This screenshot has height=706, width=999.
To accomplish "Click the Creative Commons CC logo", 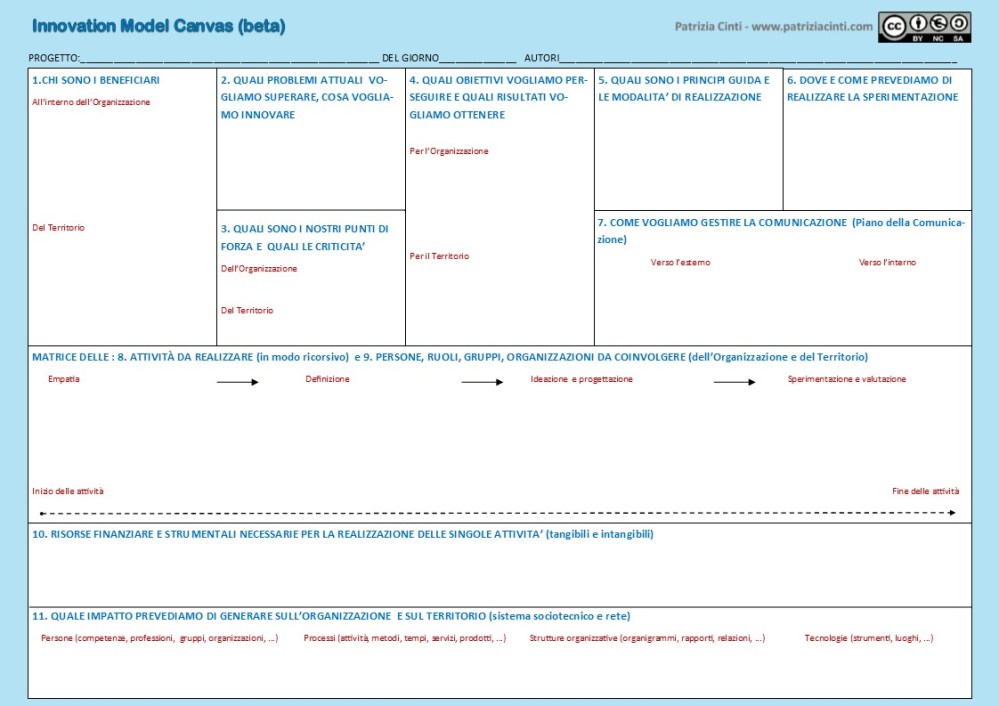I will [x=894, y=24].
